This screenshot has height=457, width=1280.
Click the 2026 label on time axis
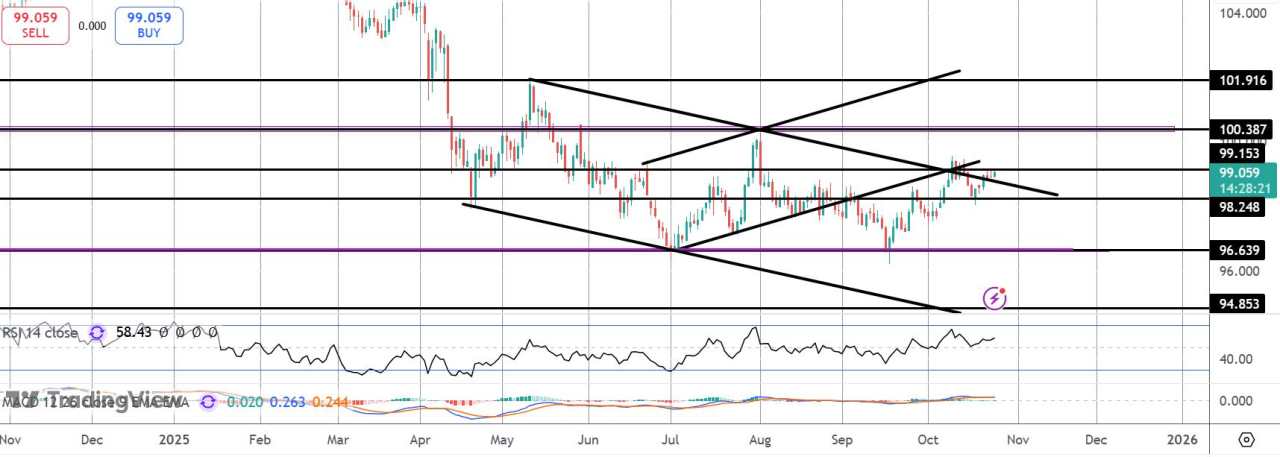pos(1182,439)
